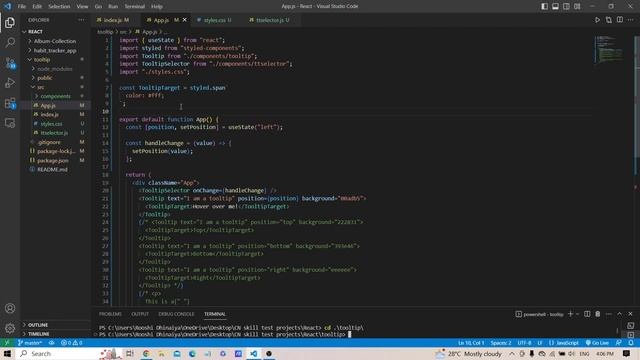The height and width of the screenshot is (360, 640).
Task: Customize layout icon in title bar
Action: (577, 6)
